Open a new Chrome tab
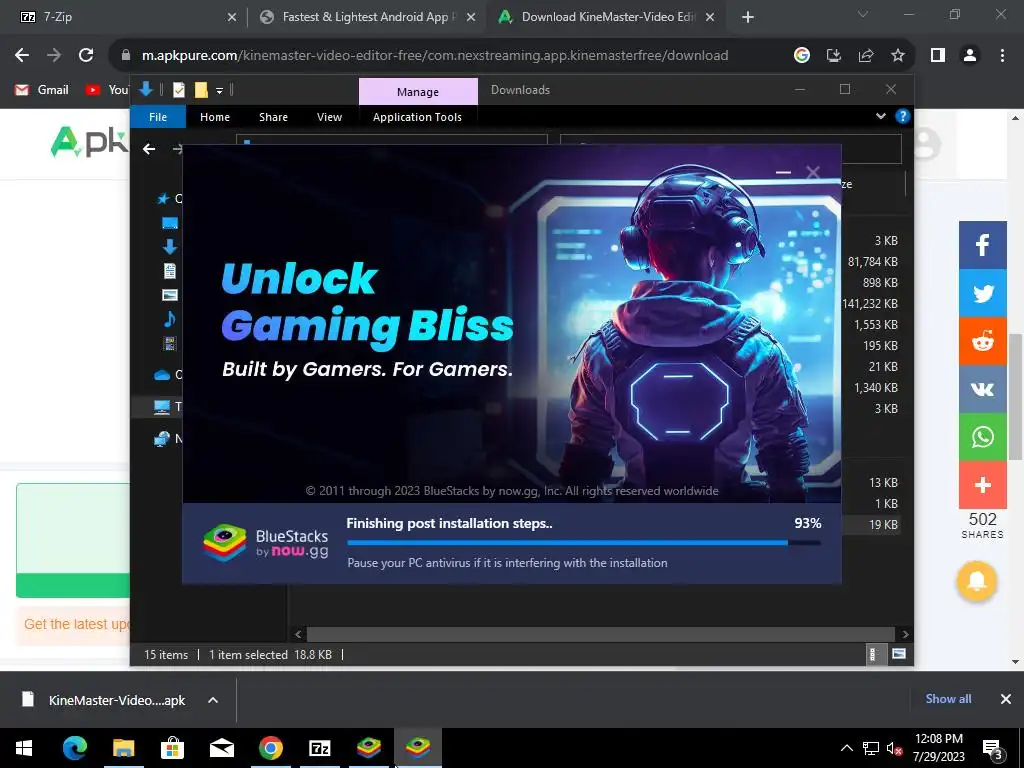The width and height of the screenshot is (1024, 768). (748, 18)
